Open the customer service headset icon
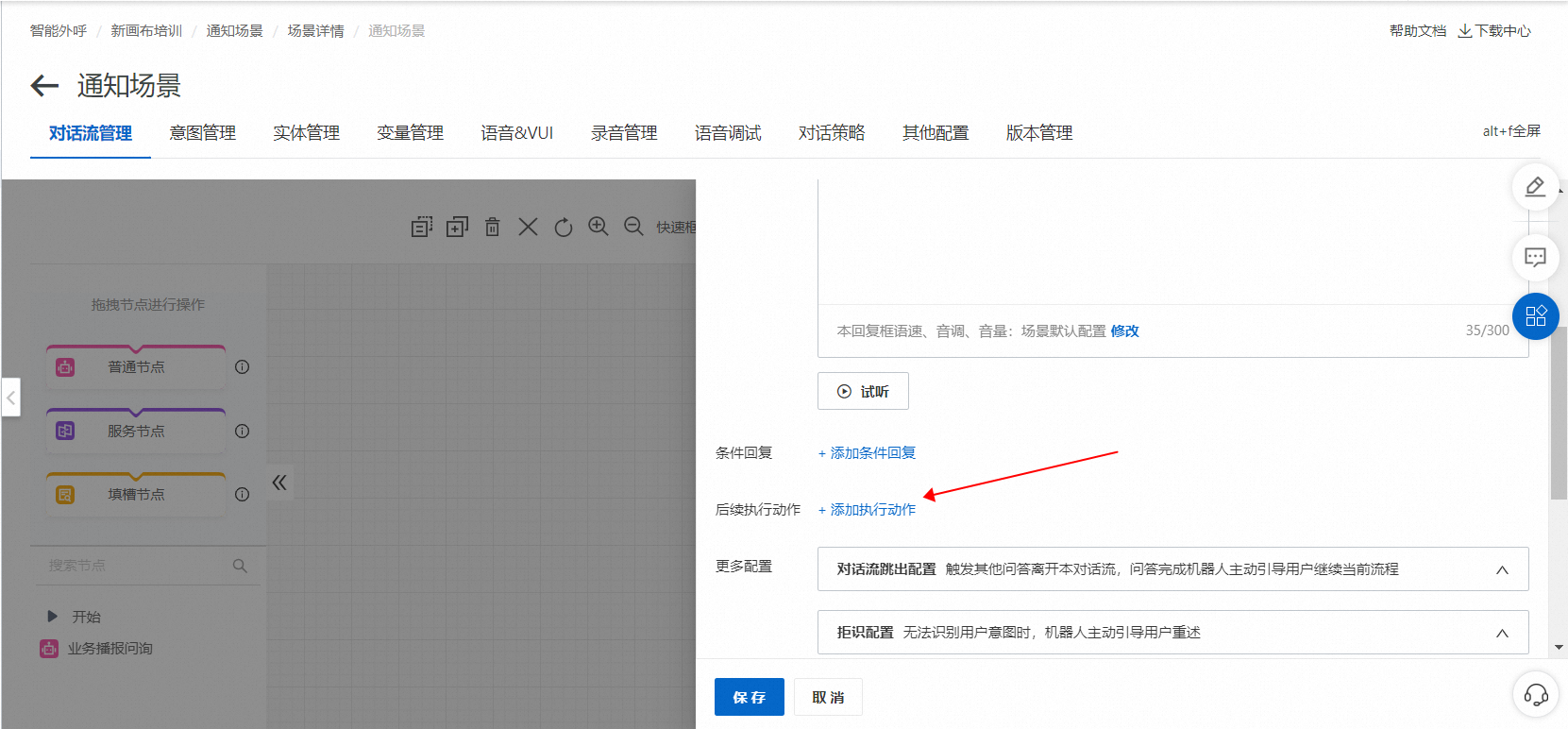The image size is (1568, 729). click(1535, 696)
